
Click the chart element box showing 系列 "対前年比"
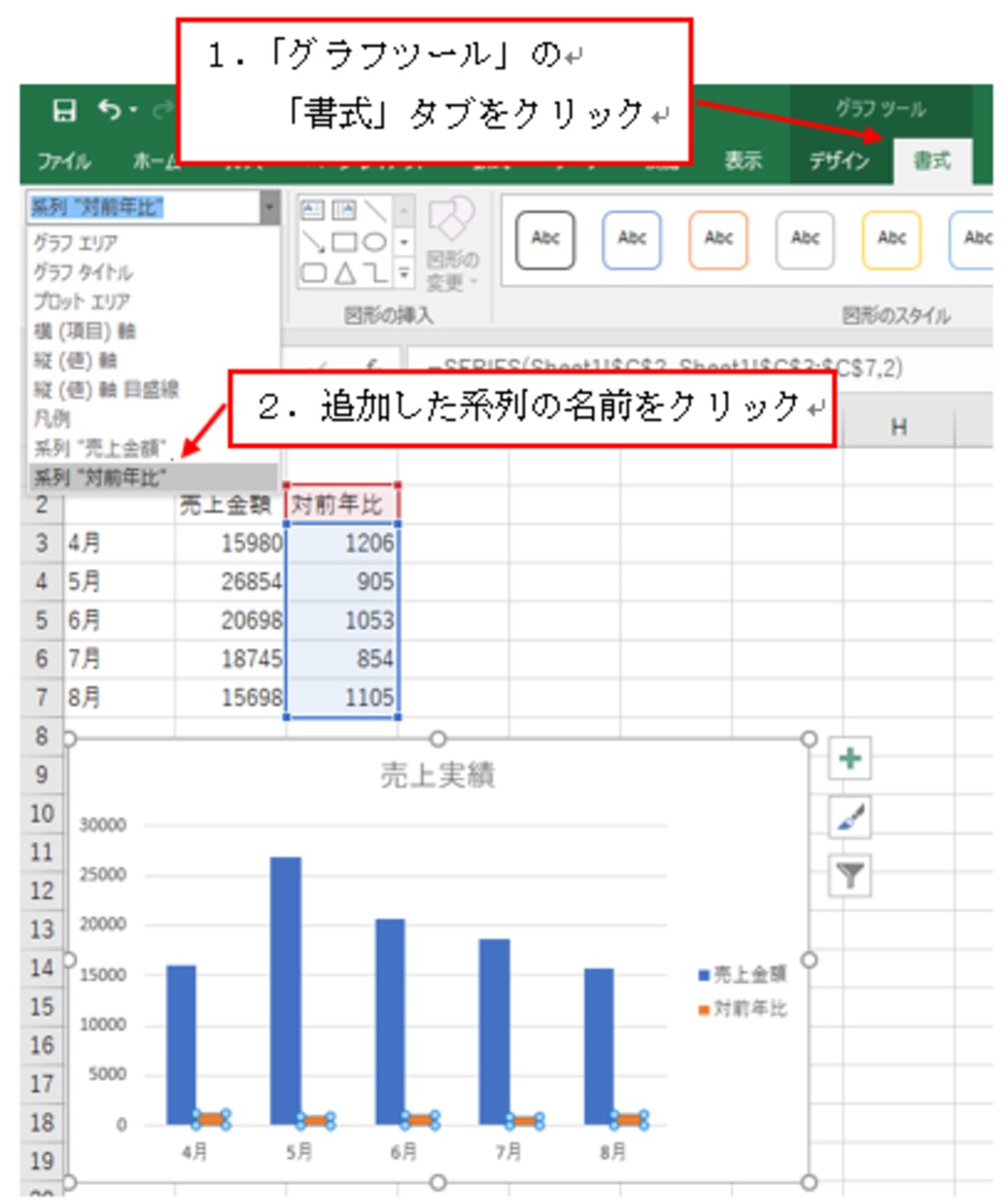[x=144, y=207]
